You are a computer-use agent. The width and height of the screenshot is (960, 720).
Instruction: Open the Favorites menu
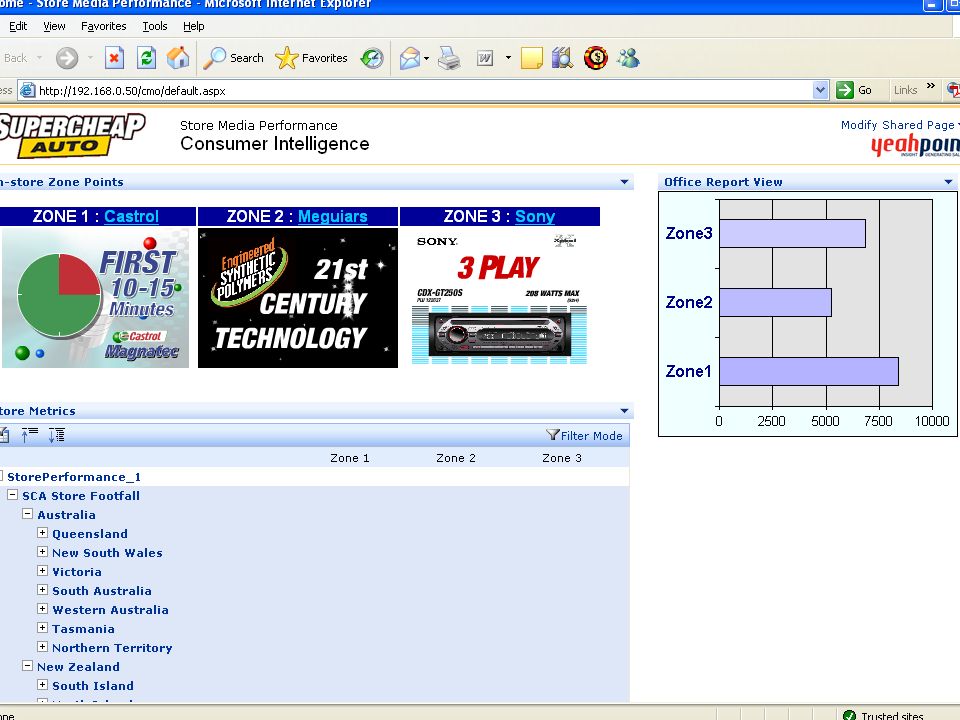click(103, 26)
